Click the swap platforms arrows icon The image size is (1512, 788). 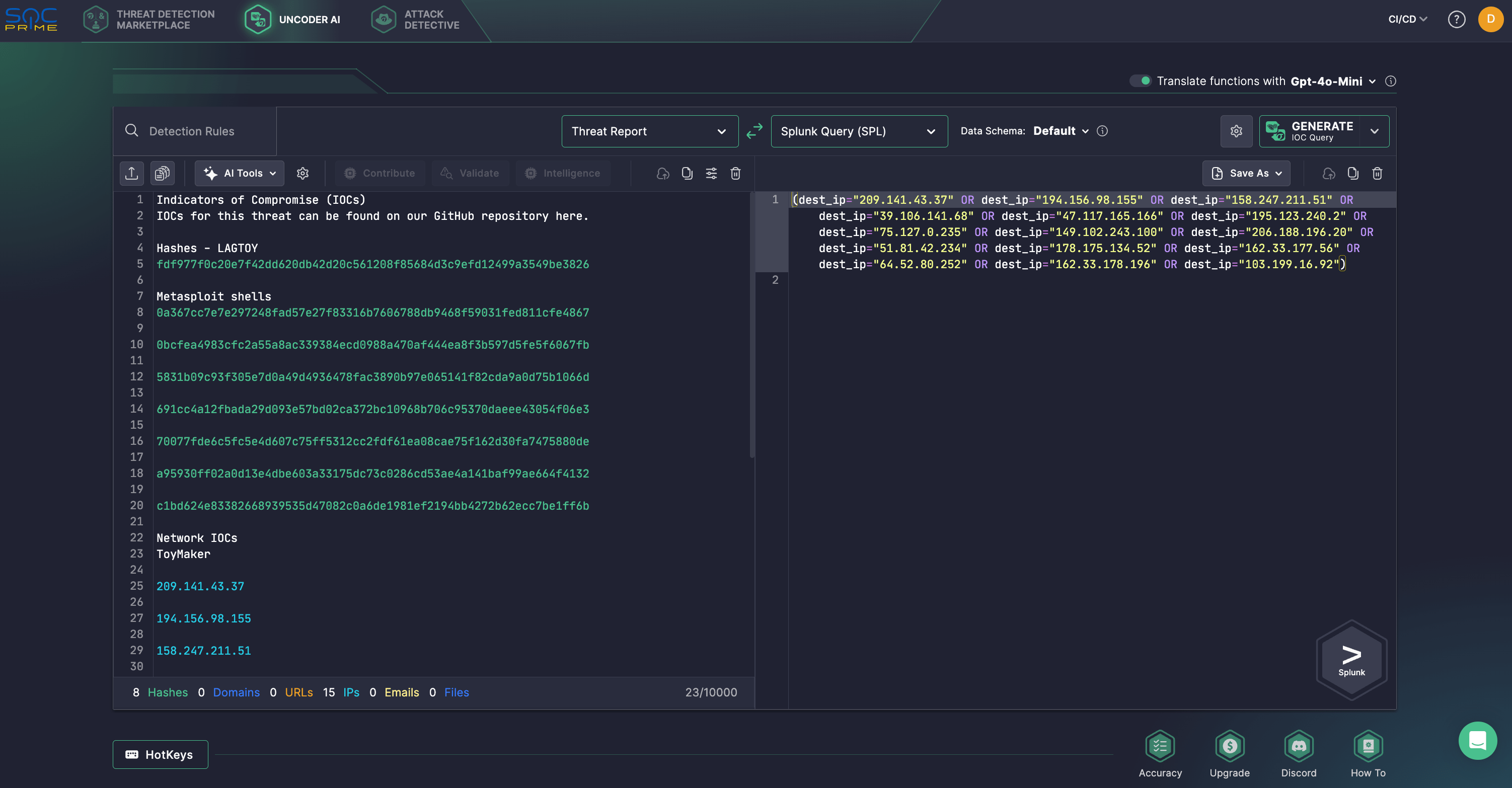pos(754,131)
